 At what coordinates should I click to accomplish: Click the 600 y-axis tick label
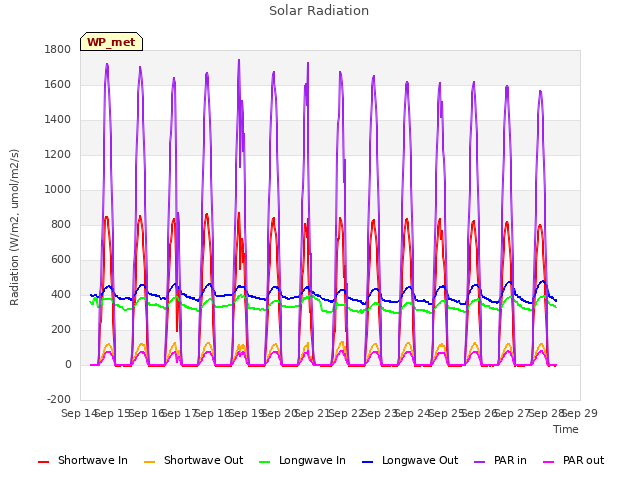coord(61,260)
